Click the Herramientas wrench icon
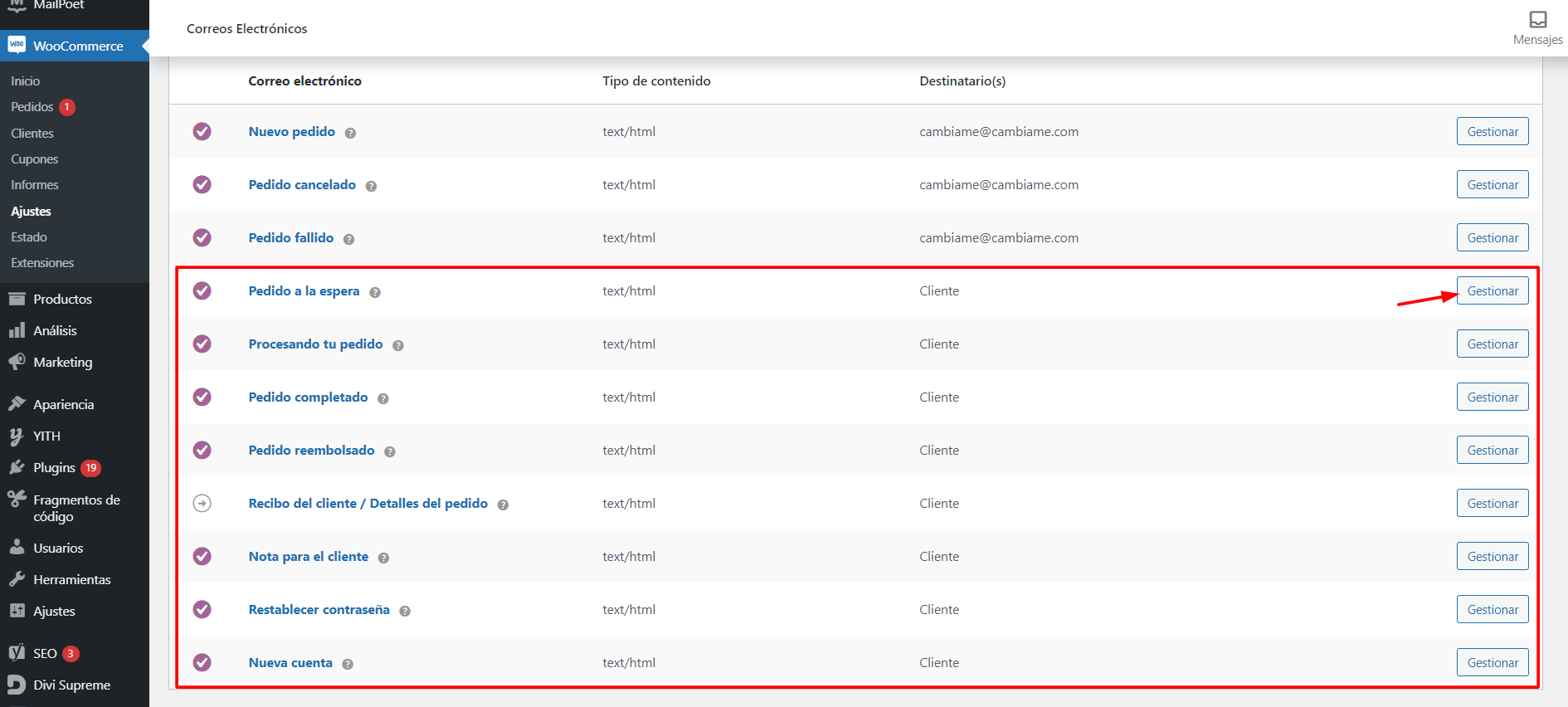This screenshot has width=1568, height=707. [17, 579]
